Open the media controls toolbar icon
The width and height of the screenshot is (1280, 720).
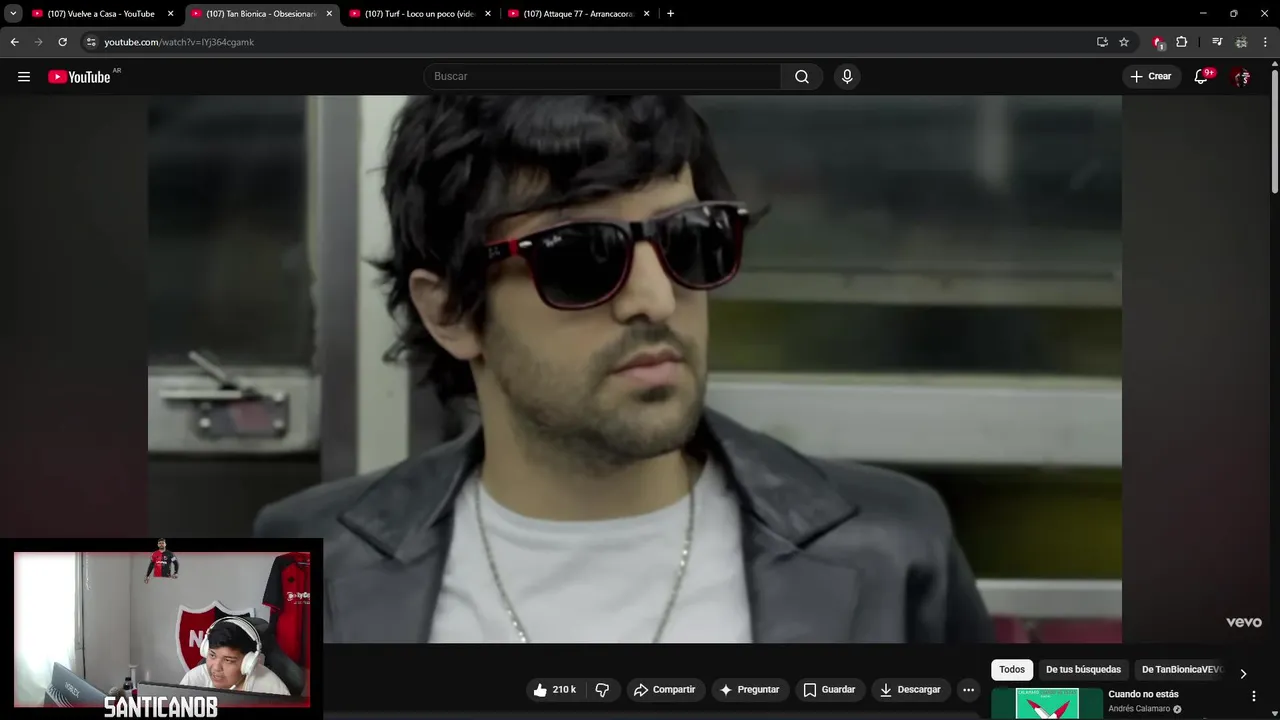point(1217,42)
